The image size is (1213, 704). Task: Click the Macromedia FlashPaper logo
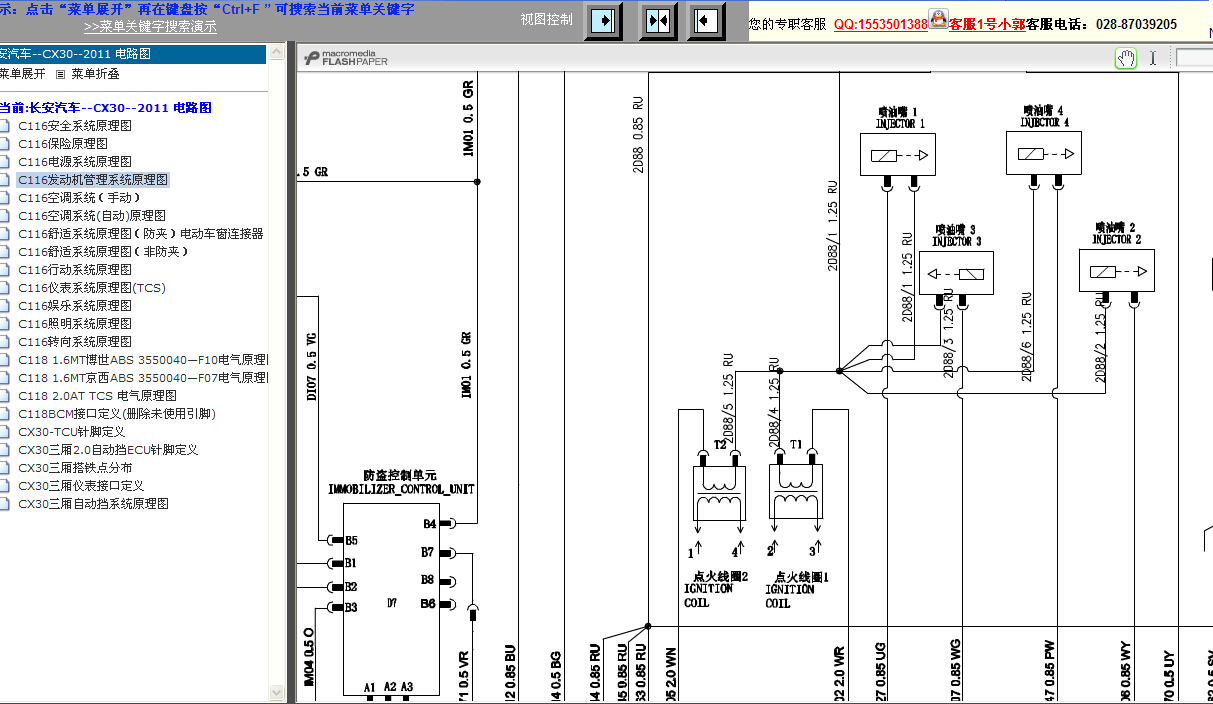click(x=347, y=57)
